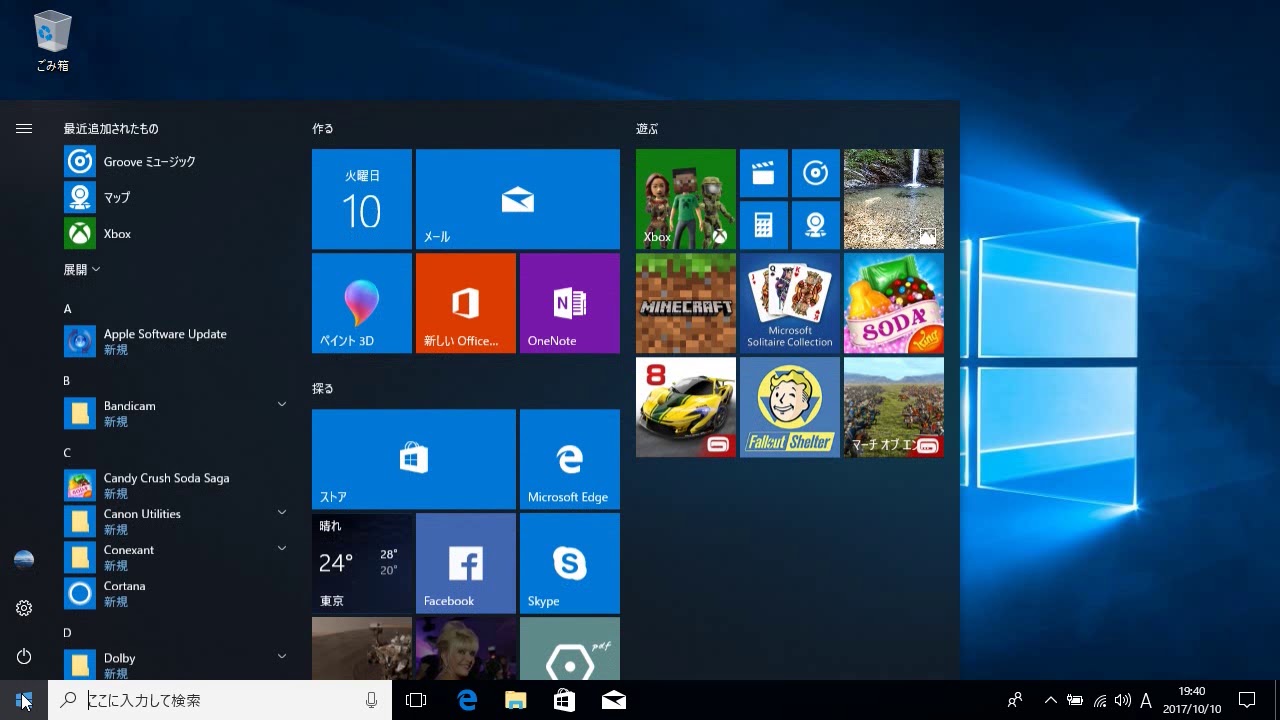This screenshot has height=720, width=1280.
Task: Open the Tokyo weather tile
Action: click(362, 563)
